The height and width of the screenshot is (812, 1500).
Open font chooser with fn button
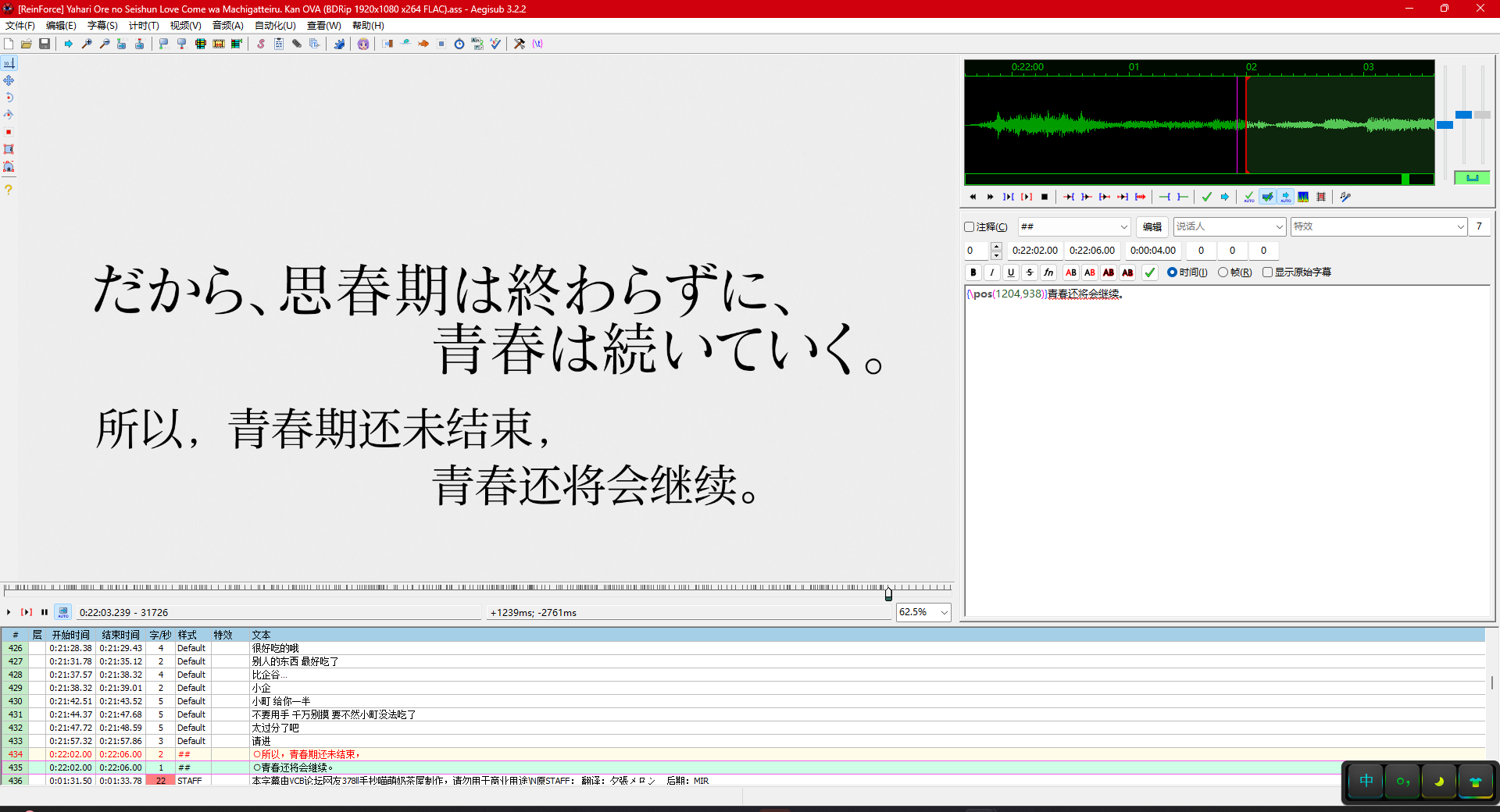[x=1048, y=272]
